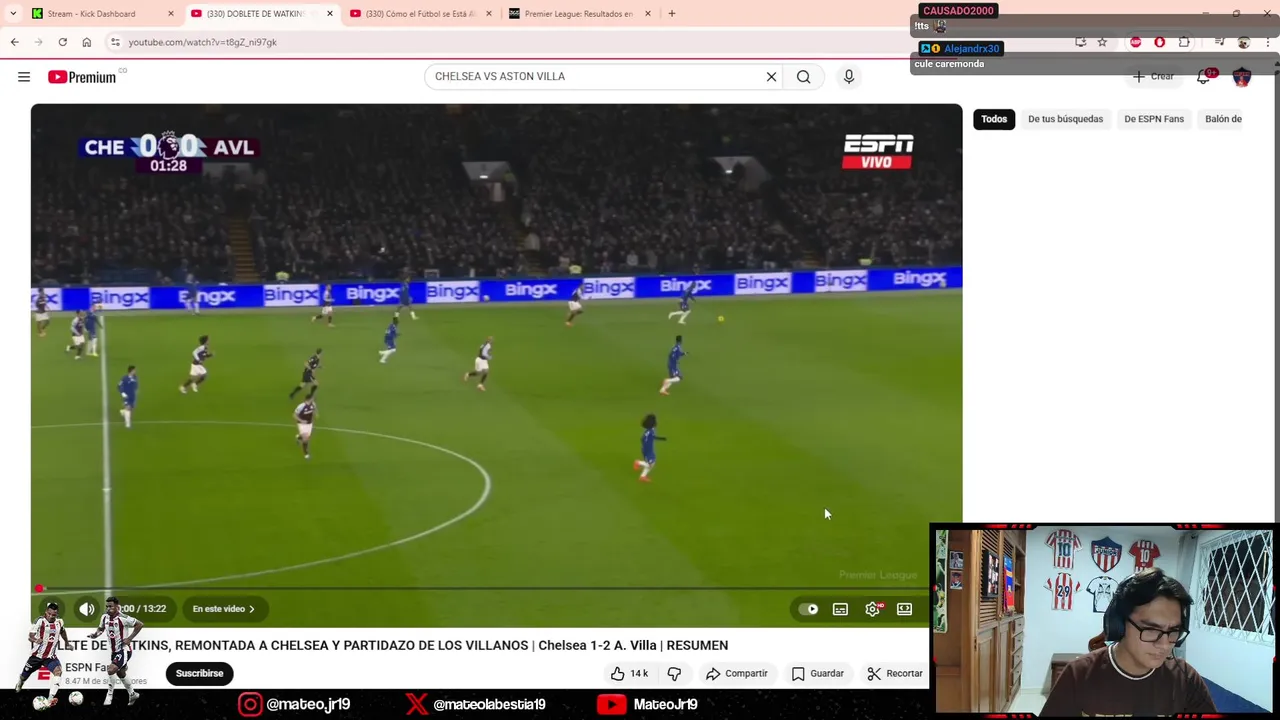Open browser media controls icon
Screen dimensions: 1280x720
(1219, 42)
